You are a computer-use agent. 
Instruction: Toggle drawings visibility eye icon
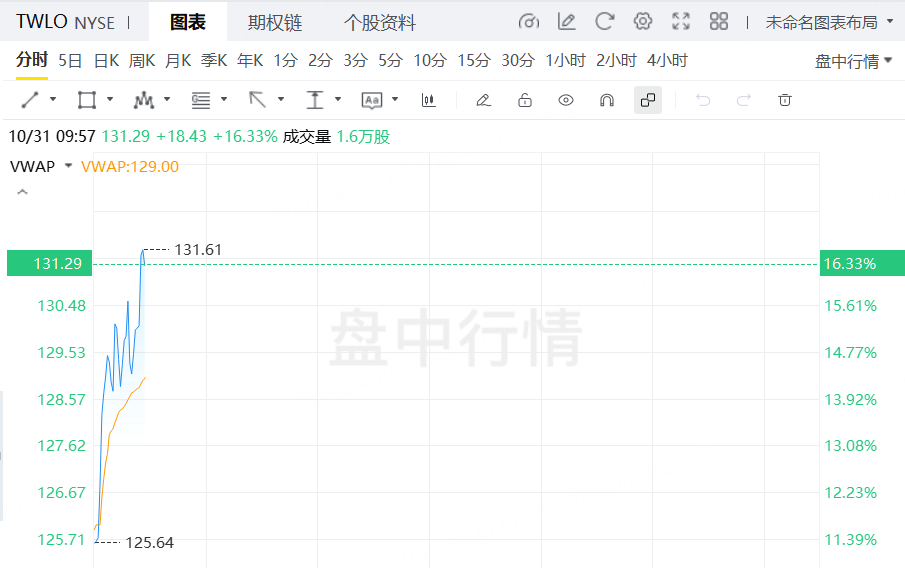click(x=566, y=100)
